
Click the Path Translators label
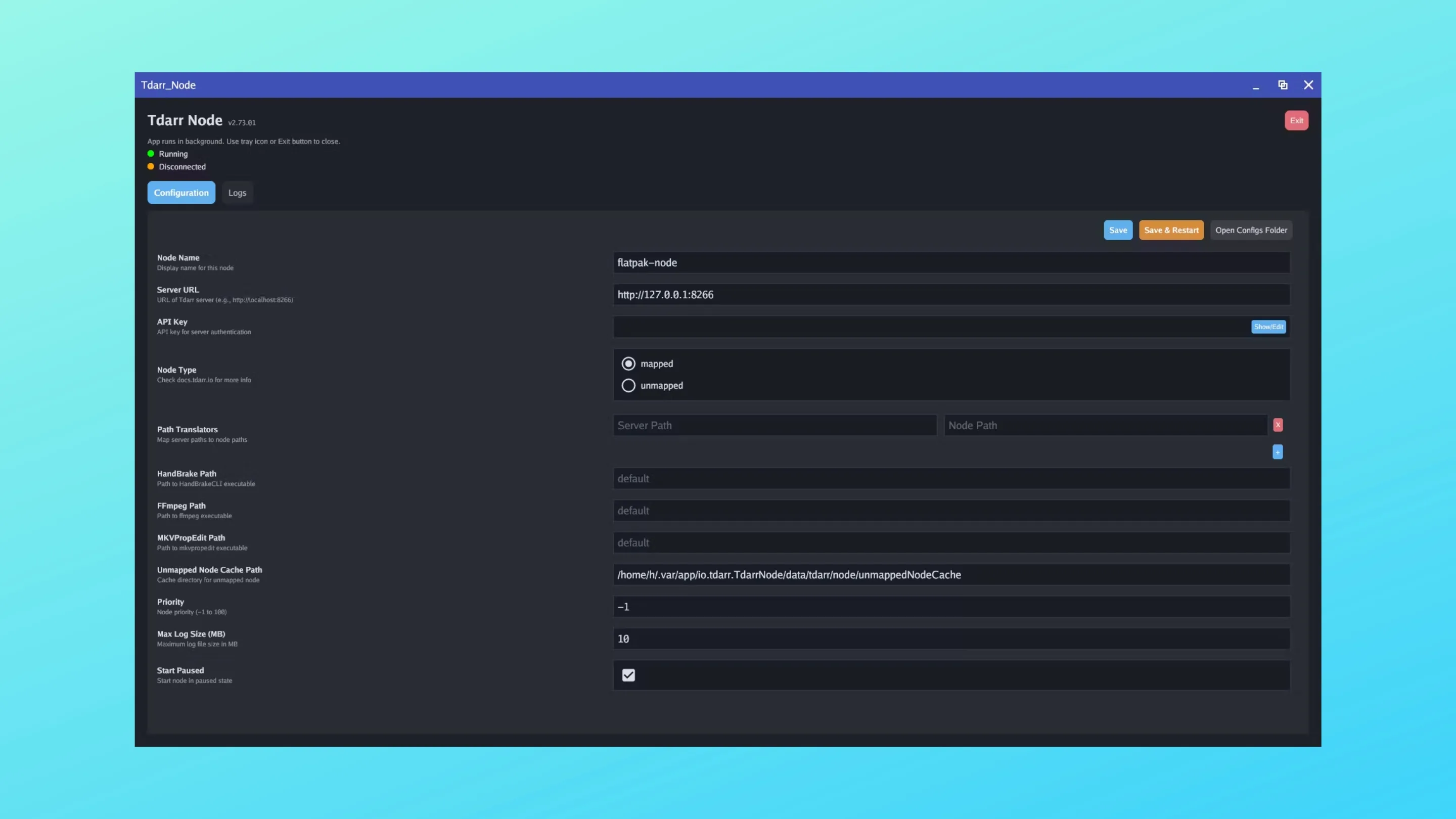pyautogui.click(x=187, y=430)
